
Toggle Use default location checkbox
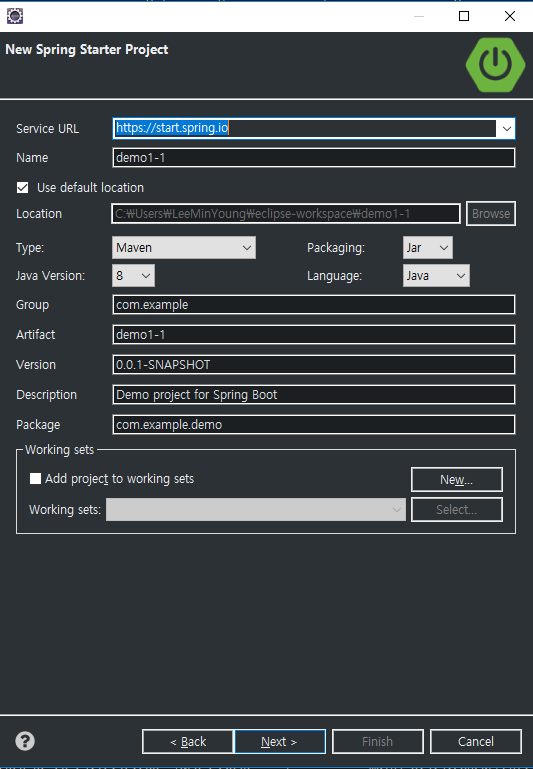click(23, 187)
